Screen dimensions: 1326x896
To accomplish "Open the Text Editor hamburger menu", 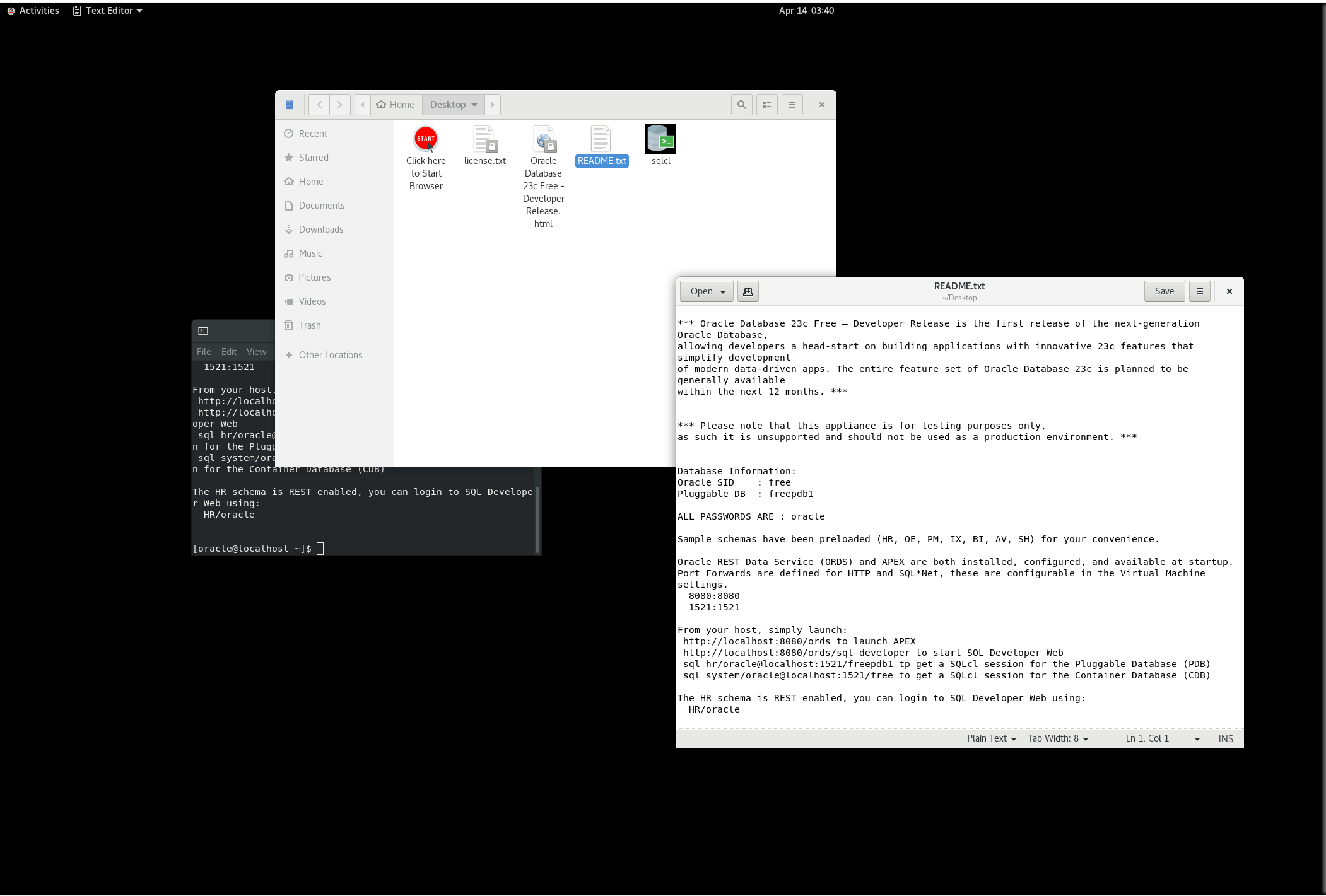I will coord(1200,291).
